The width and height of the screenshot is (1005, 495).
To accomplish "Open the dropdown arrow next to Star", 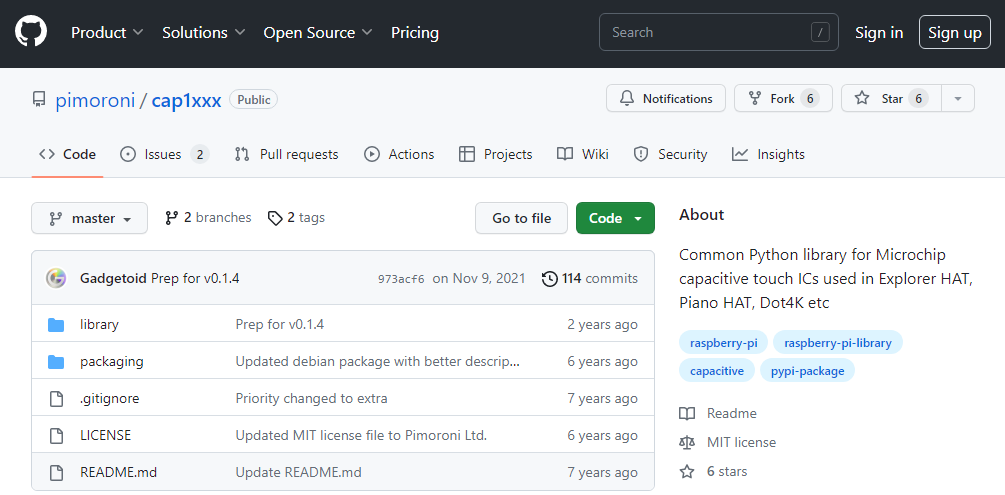I will click(x=958, y=99).
